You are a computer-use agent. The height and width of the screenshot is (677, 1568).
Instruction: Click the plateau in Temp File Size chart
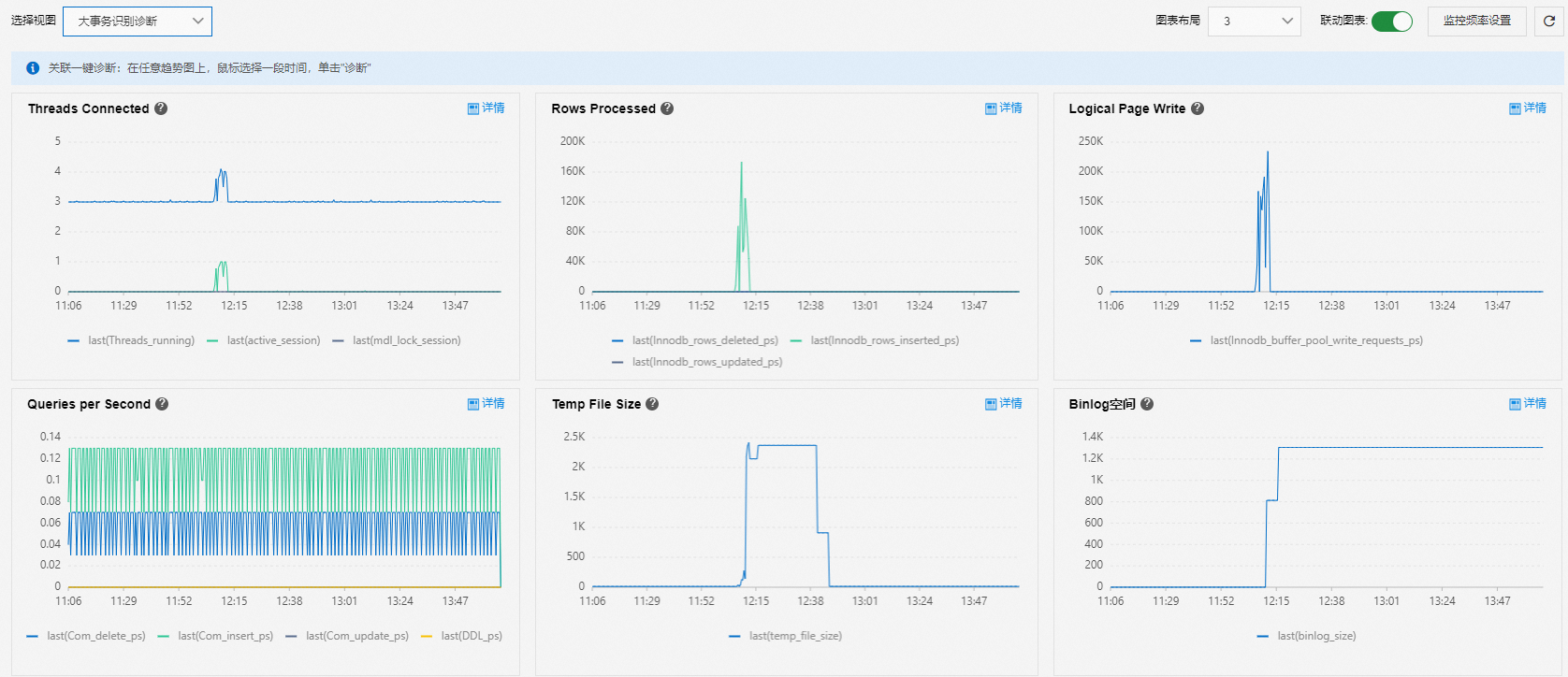[787, 445]
